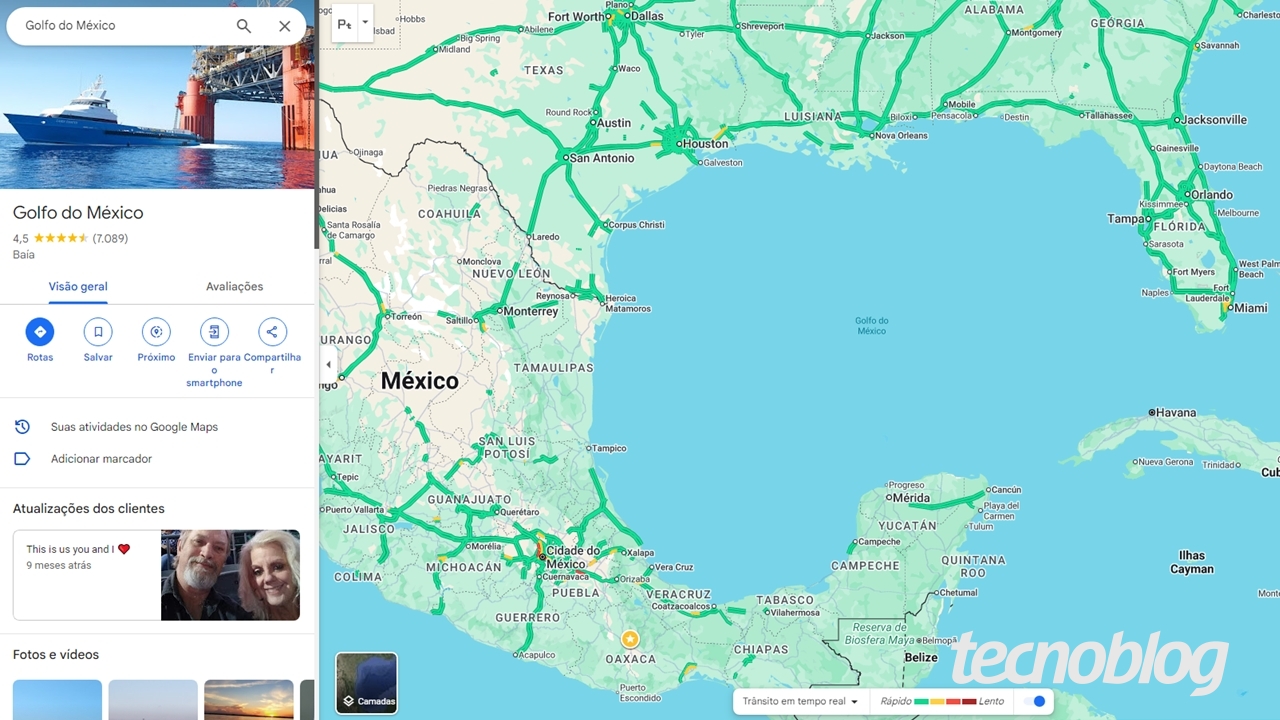Clear the search with the X icon
1280x720 pixels.
[285, 26]
